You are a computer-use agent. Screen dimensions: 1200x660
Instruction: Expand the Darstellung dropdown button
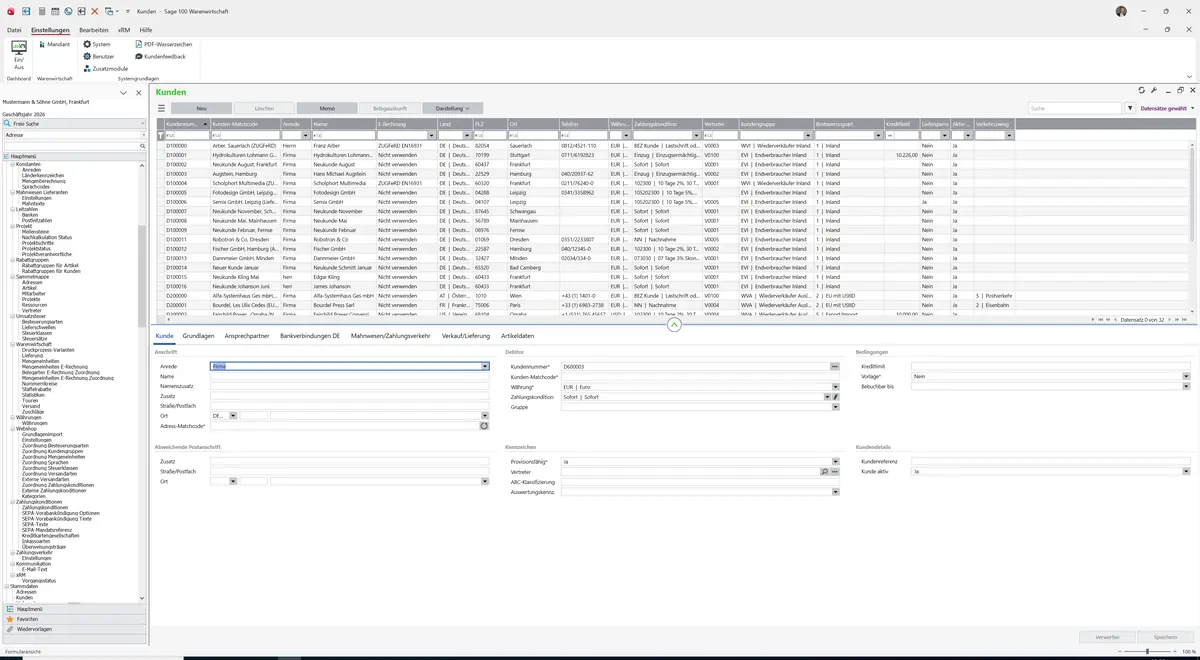coord(453,108)
